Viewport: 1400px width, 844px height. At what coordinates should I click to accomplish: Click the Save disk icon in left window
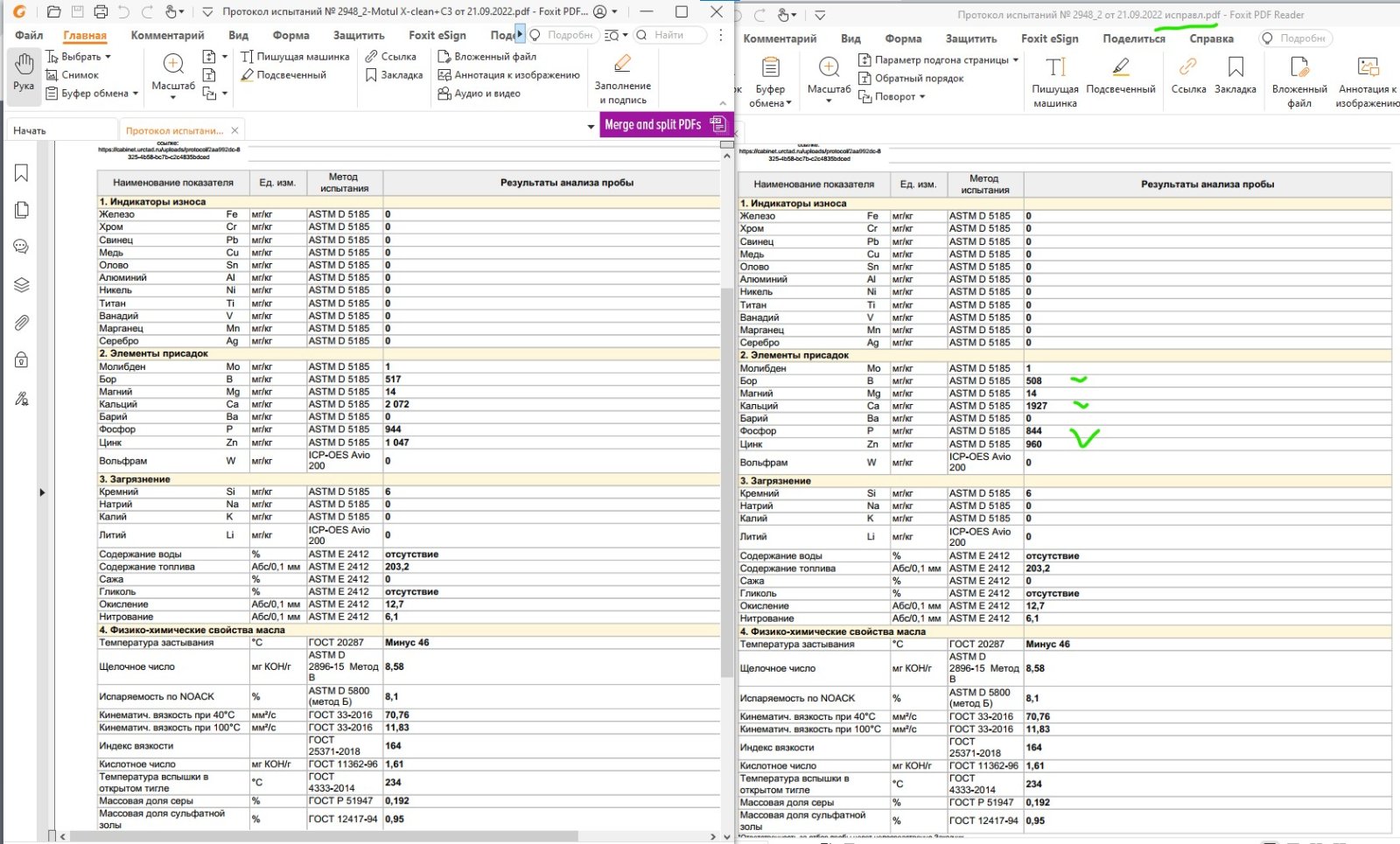point(77,12)
